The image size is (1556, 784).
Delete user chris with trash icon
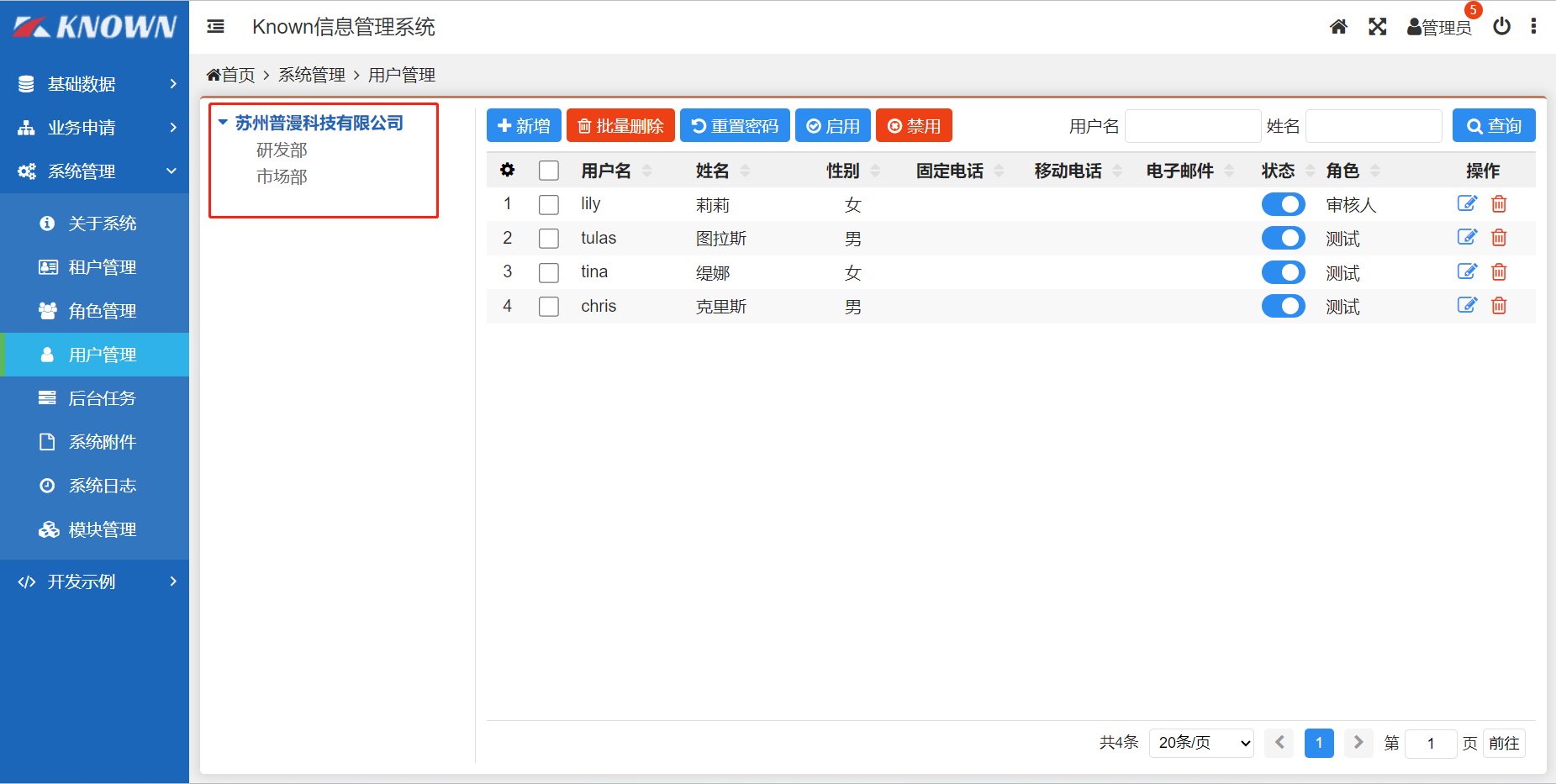(x=1499, y=305)
